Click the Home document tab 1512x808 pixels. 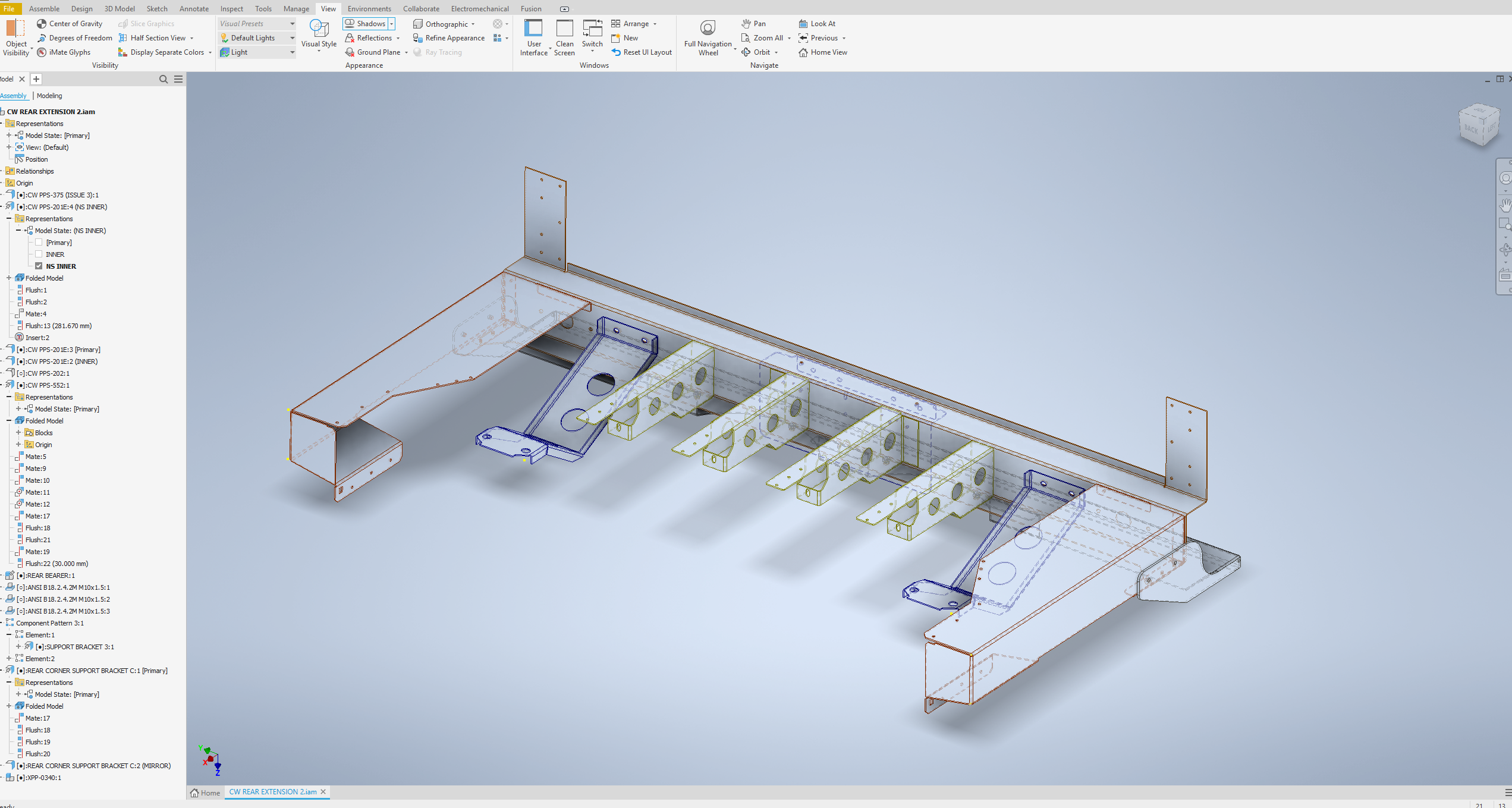[205, 793]
